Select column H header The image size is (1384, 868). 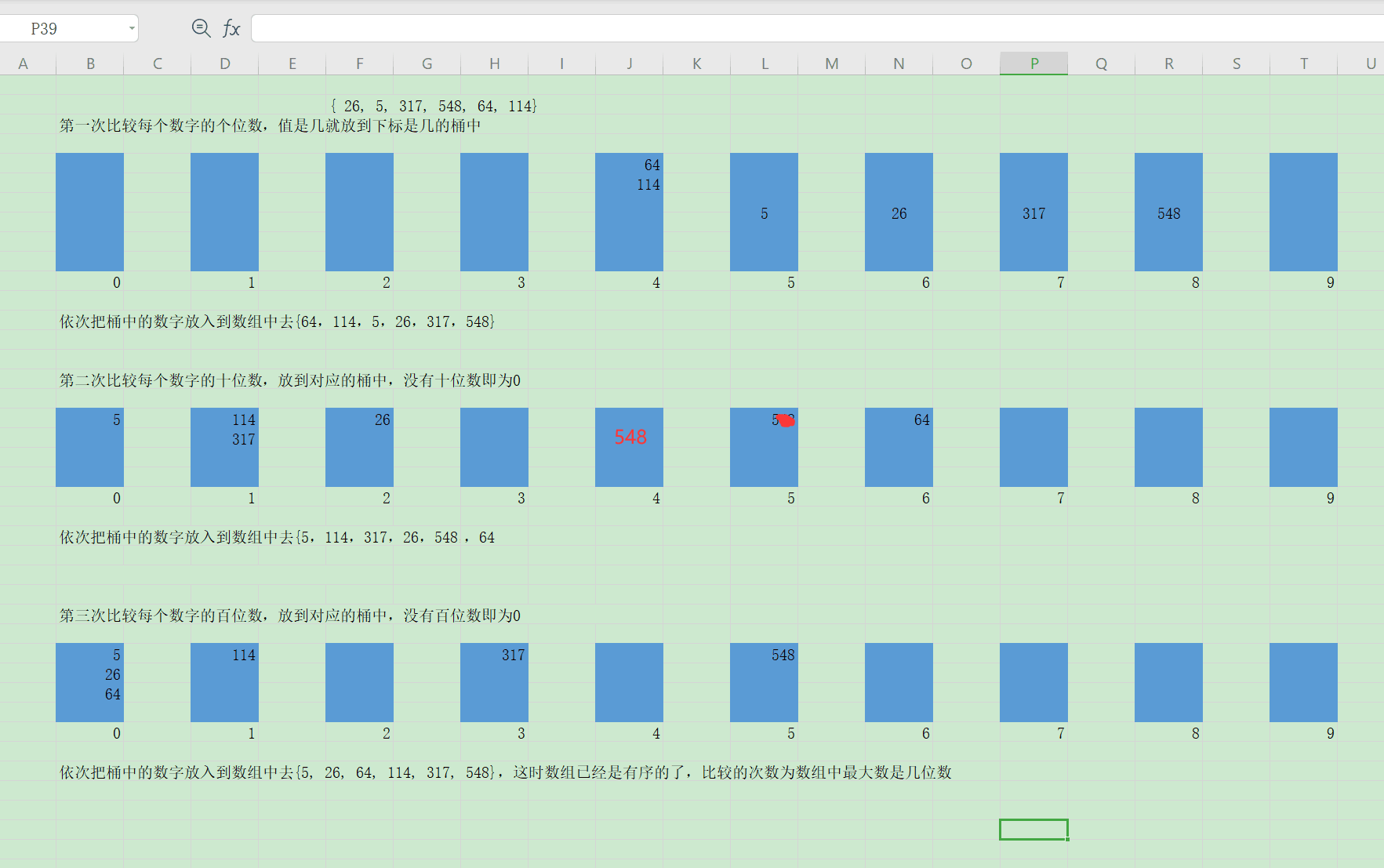click(x=495, y=64)
